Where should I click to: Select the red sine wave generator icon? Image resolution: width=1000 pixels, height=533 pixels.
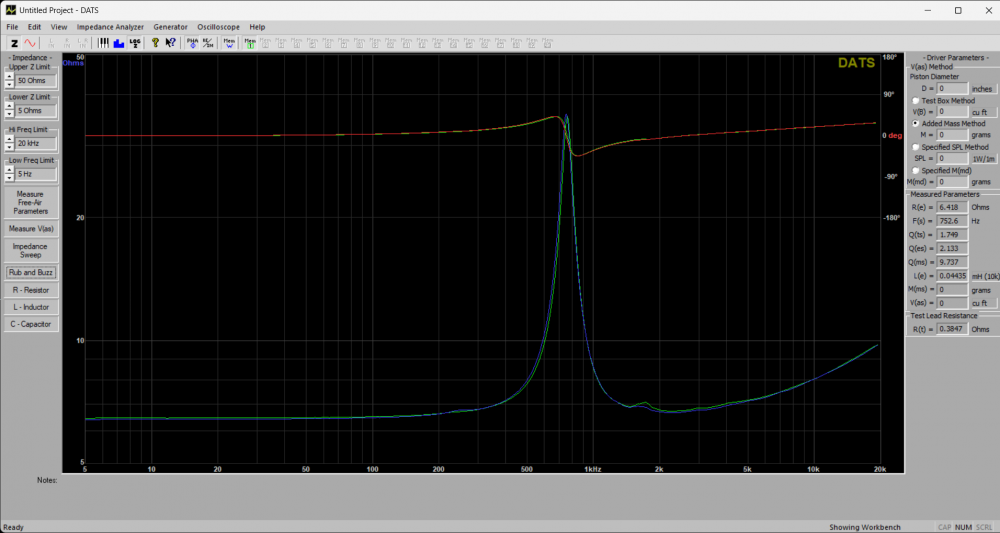(30, 43)
